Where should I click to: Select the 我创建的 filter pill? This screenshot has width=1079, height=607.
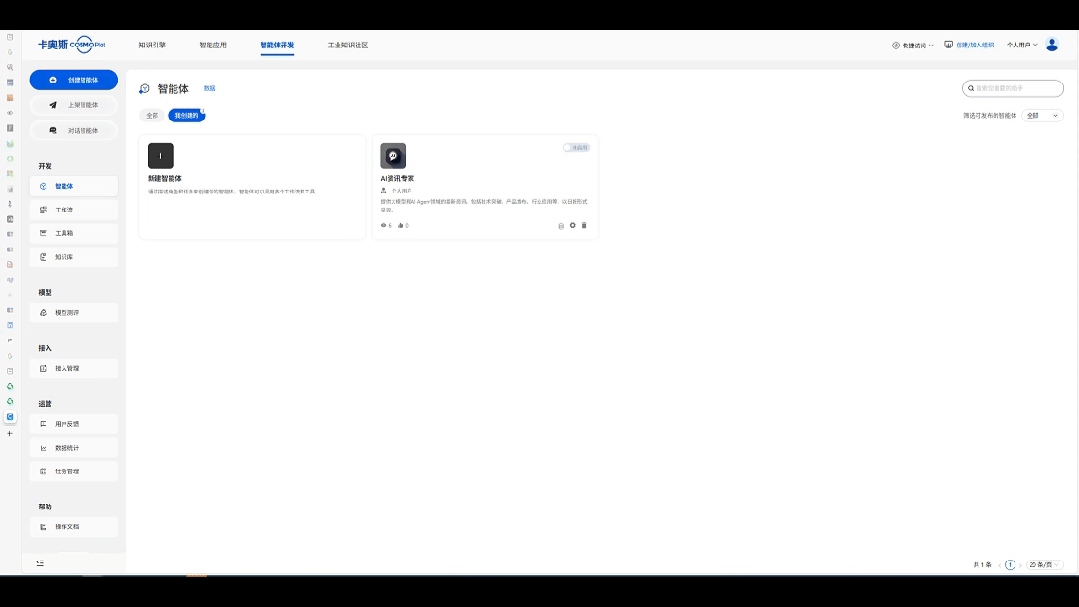(186, 116)
